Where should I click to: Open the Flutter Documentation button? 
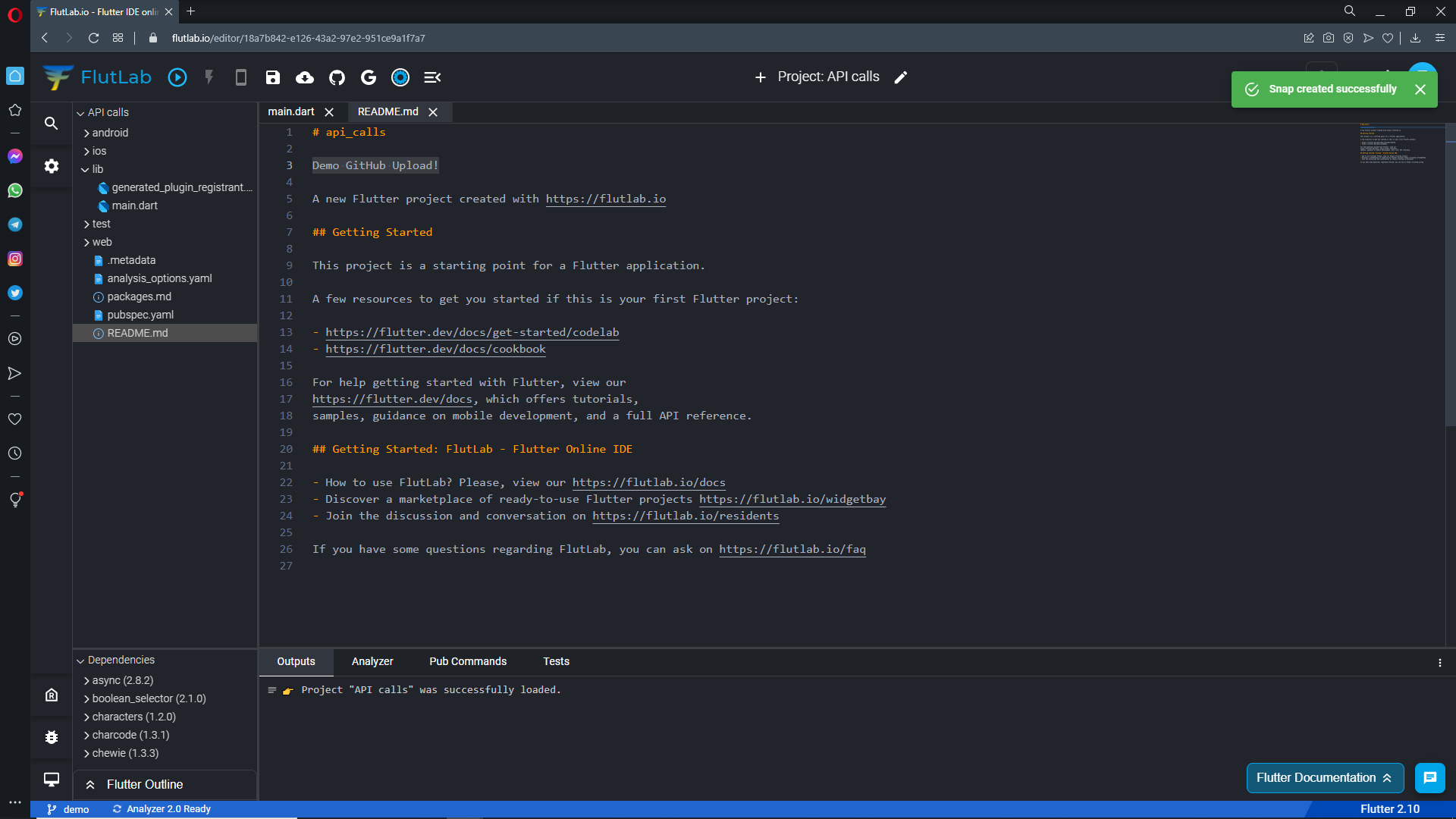tap(1325, 778)
